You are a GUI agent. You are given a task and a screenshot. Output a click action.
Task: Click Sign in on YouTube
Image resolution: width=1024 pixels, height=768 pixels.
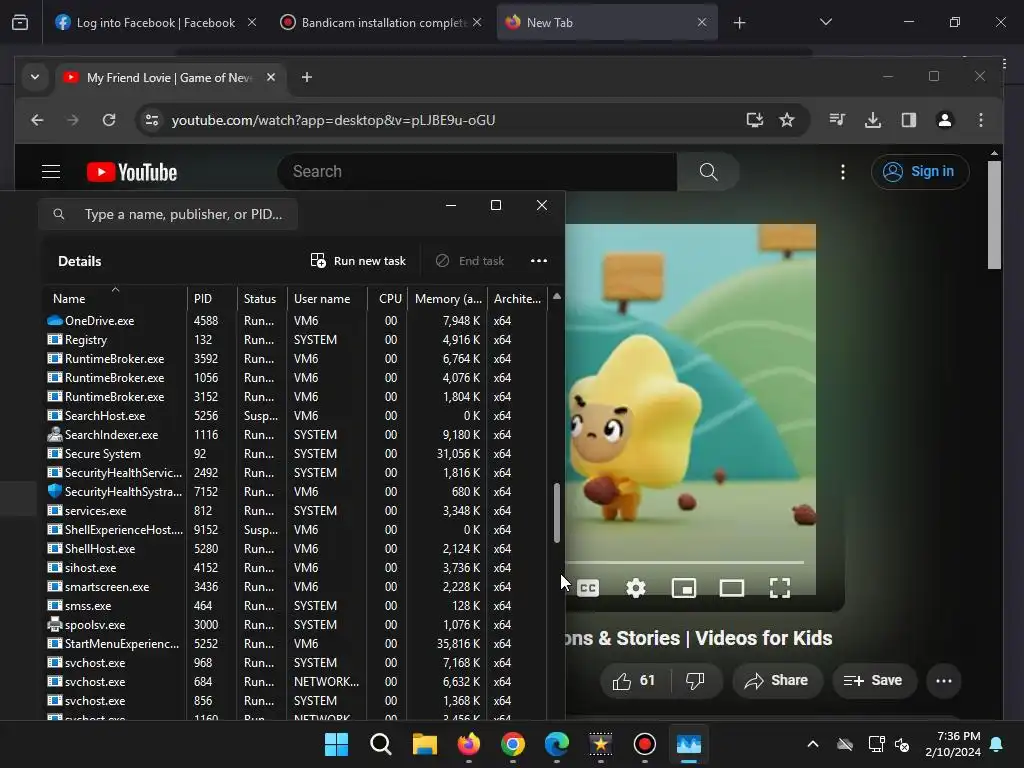[x=920, y=172]
